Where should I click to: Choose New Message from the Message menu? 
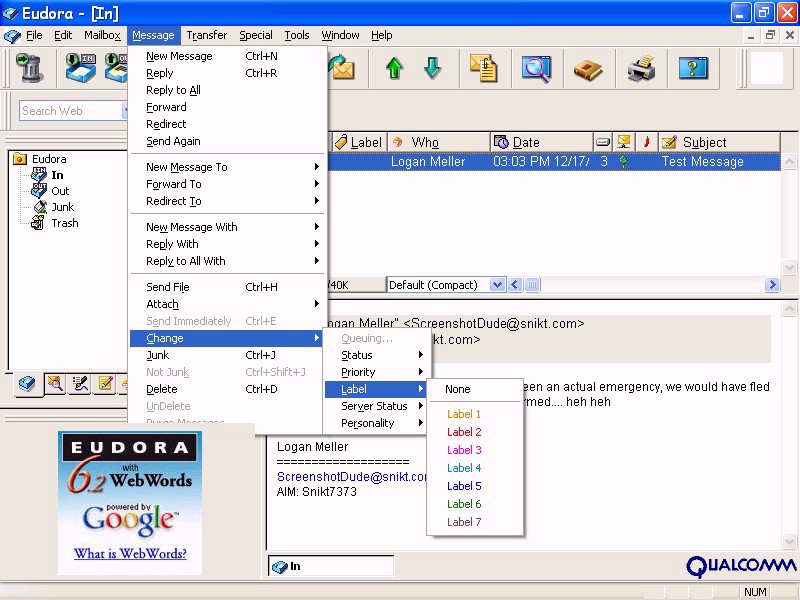pos(227,56)
